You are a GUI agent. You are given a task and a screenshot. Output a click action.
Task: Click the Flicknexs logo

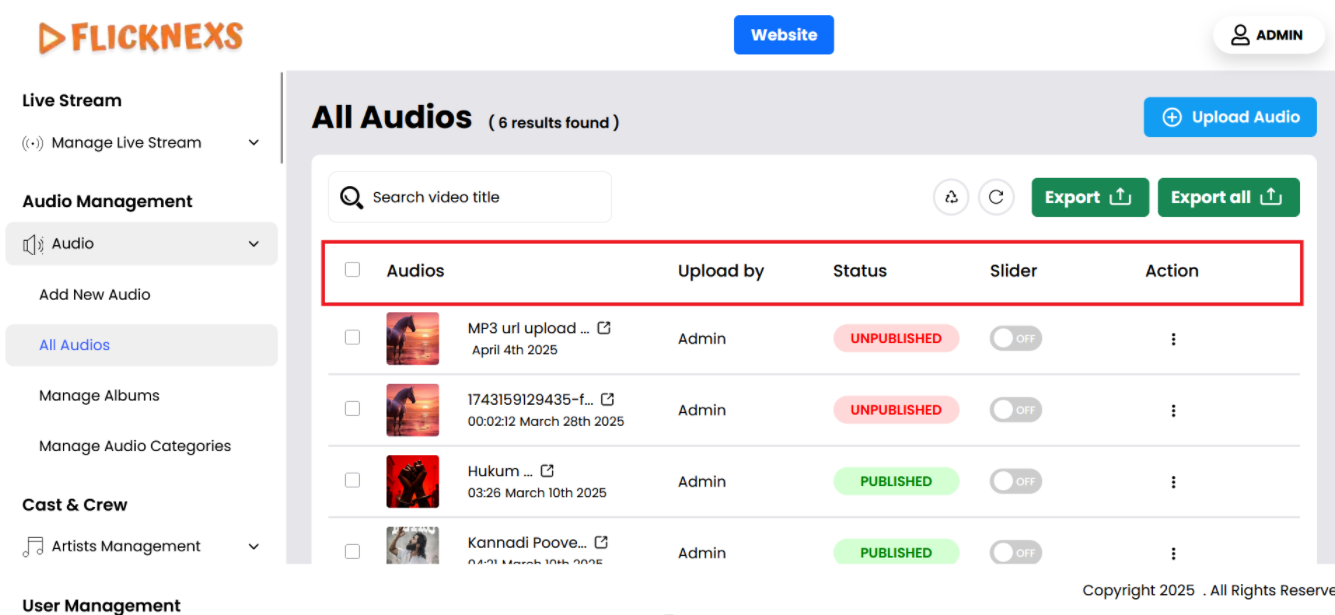[141, 38]
